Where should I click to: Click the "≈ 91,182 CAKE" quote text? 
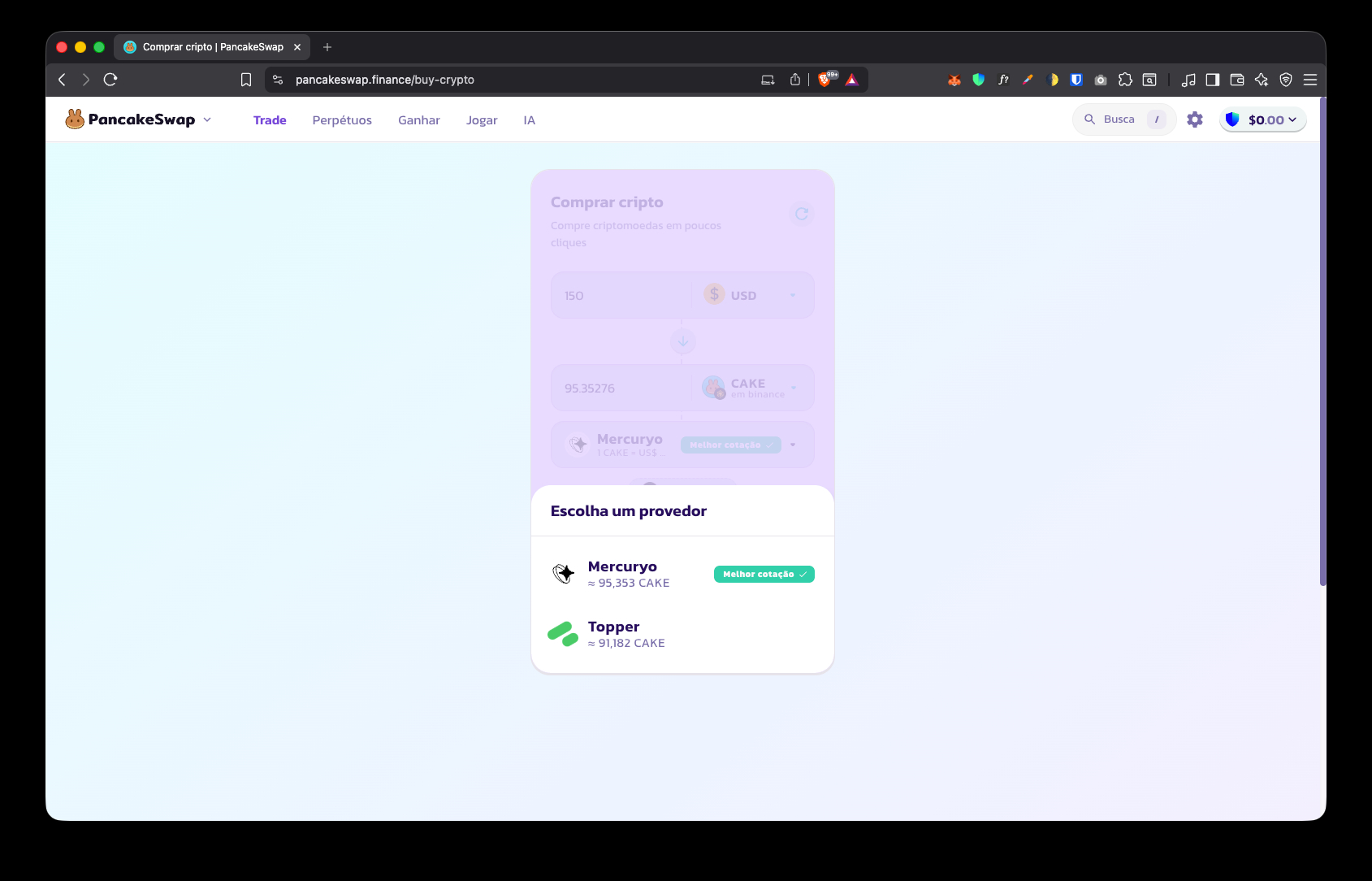click(626, 643)
